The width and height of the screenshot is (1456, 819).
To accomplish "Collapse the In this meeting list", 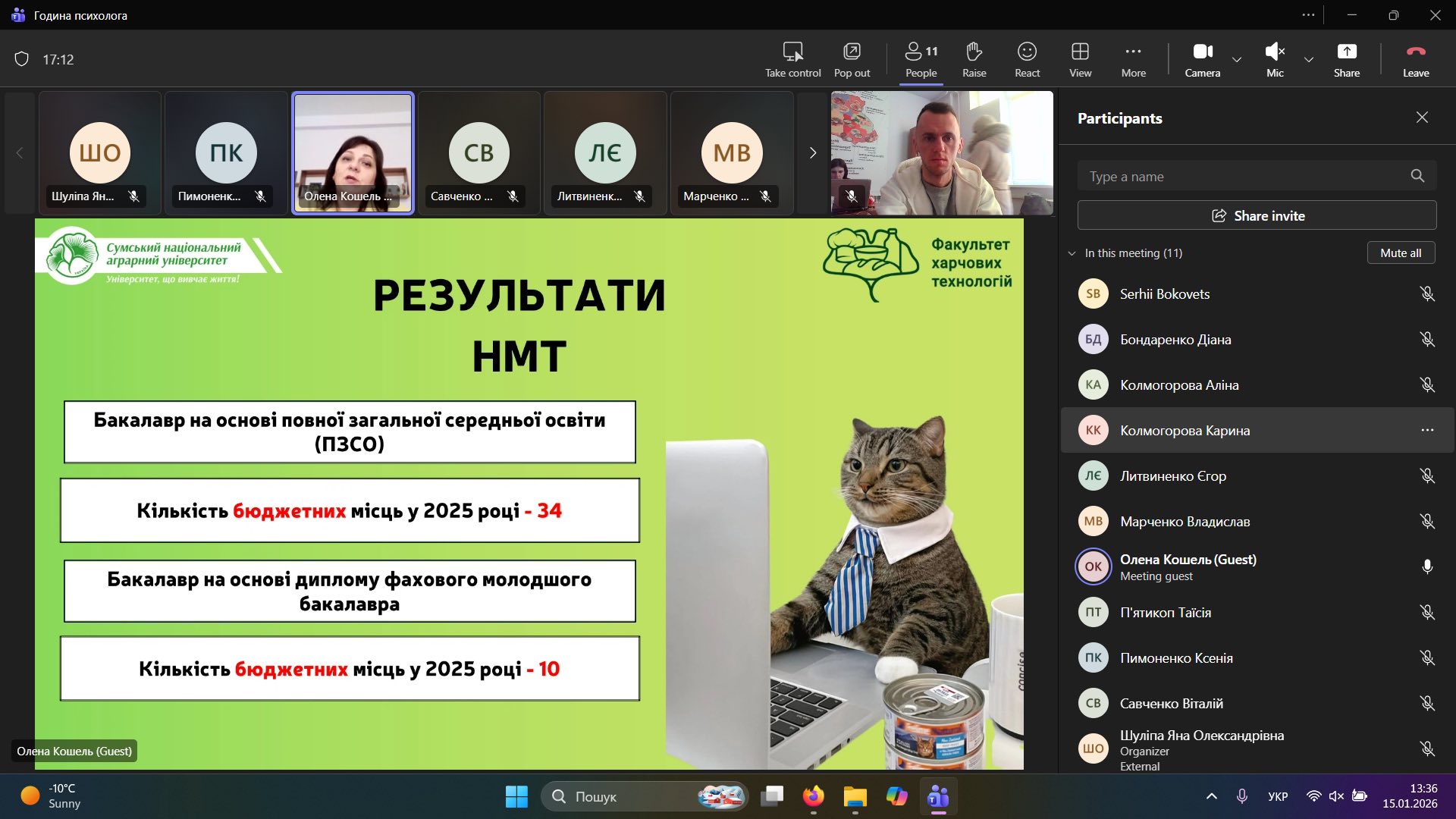I will [x=1072, y=253].
